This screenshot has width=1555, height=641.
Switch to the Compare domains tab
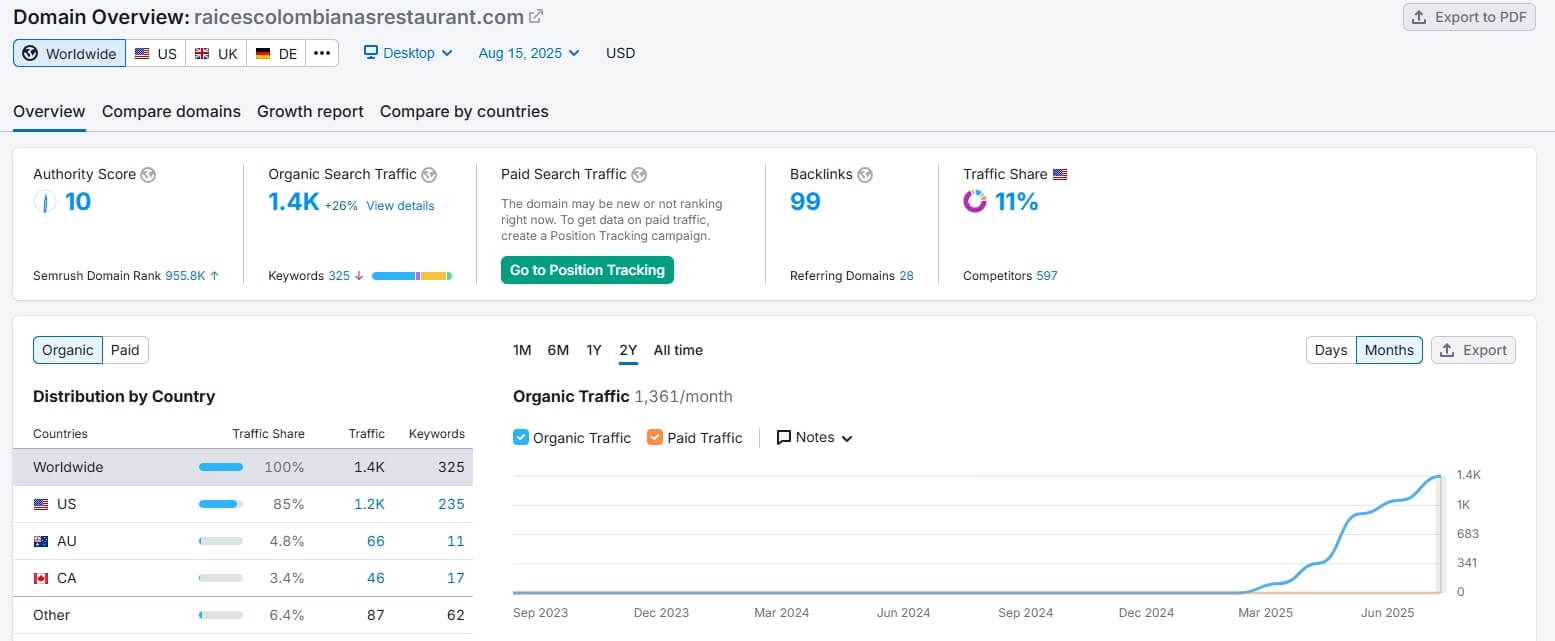[x=171, y=111]
